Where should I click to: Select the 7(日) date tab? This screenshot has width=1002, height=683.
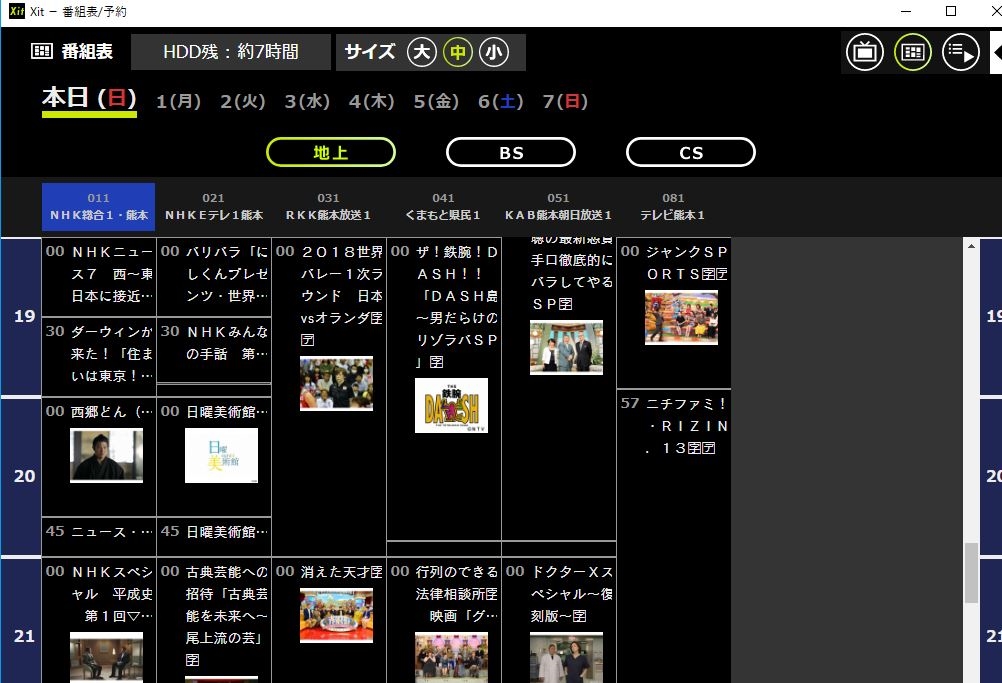566,101
